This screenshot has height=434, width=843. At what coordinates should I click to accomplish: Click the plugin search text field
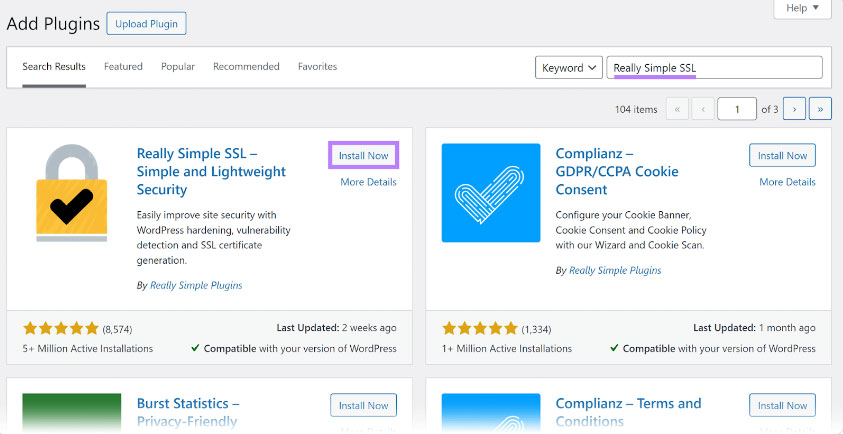[x=714, y=68]
